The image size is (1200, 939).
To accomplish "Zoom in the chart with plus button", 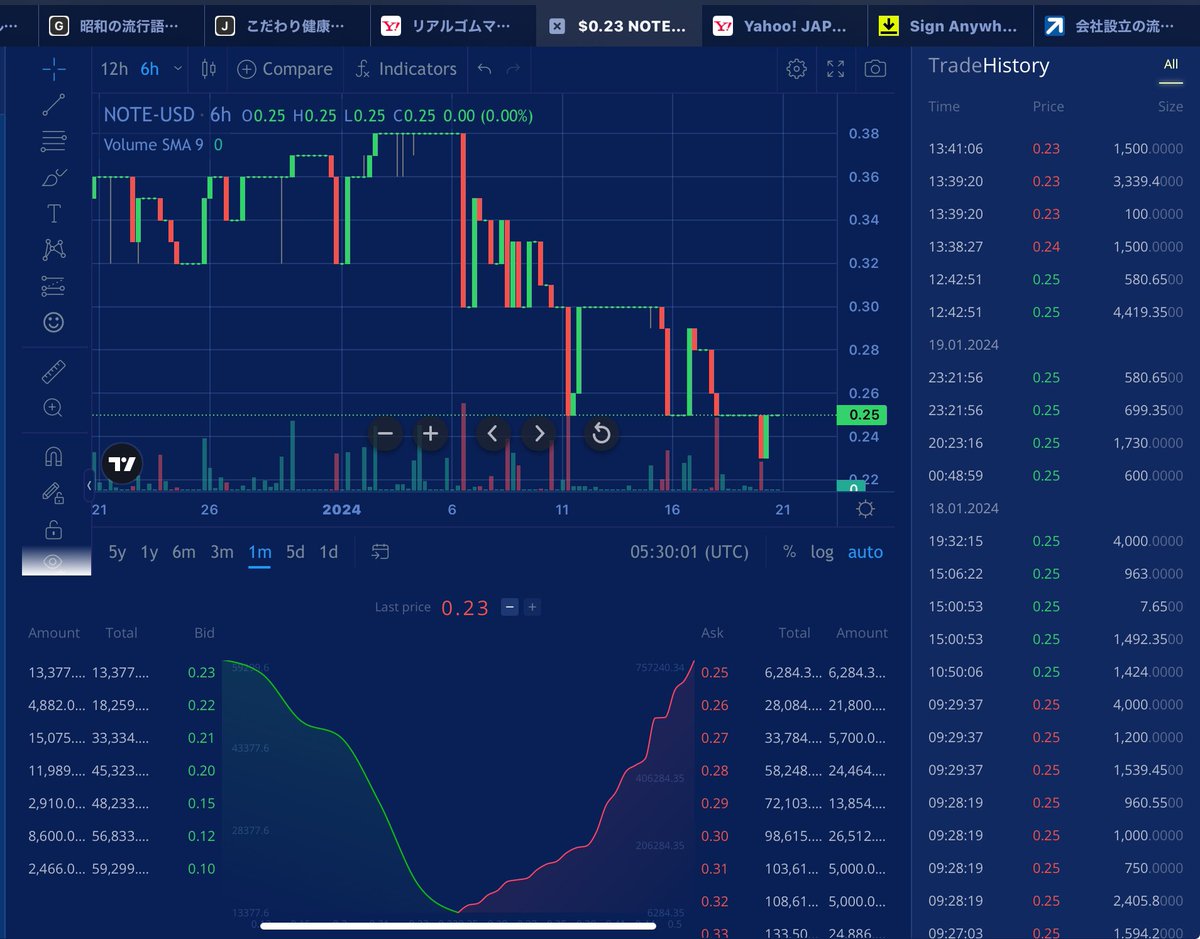I will 431,434.
